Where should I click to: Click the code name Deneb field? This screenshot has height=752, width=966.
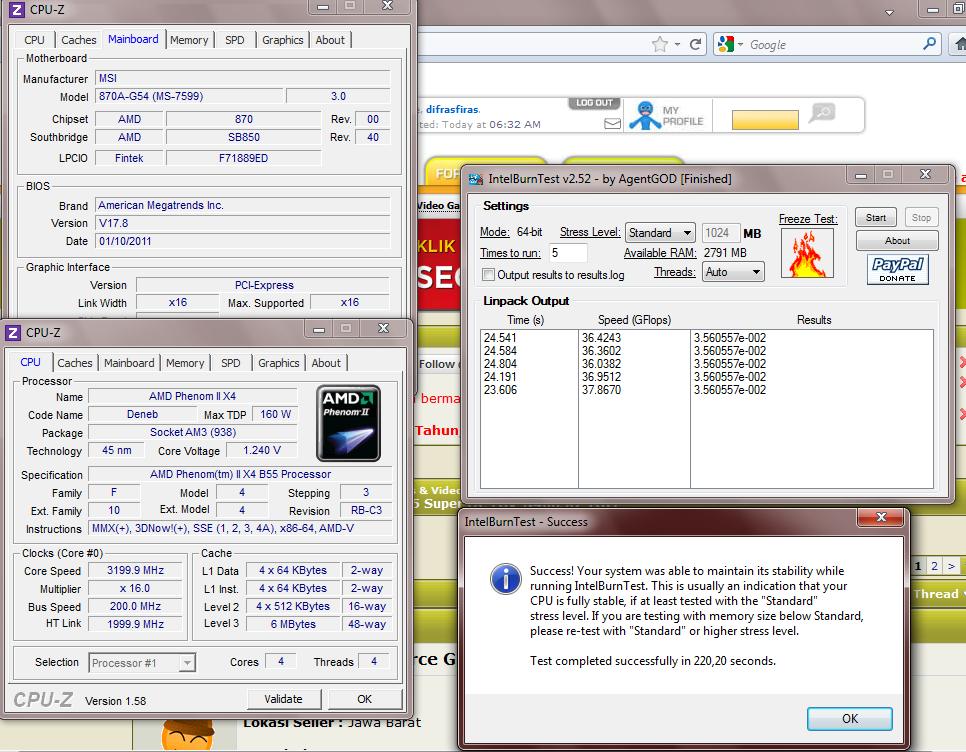[142, 414]
